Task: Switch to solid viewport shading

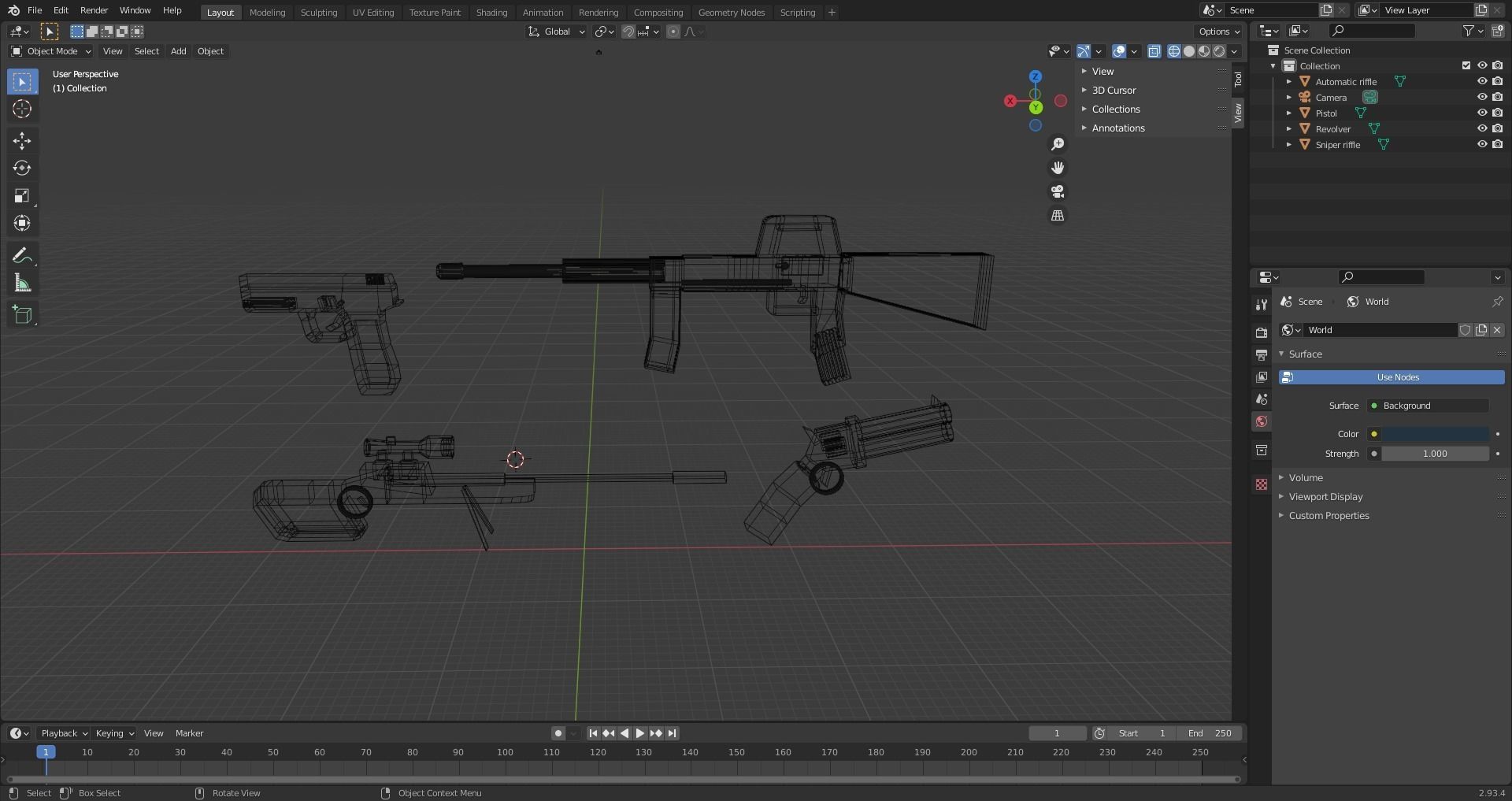Action: coord(1189,51)
